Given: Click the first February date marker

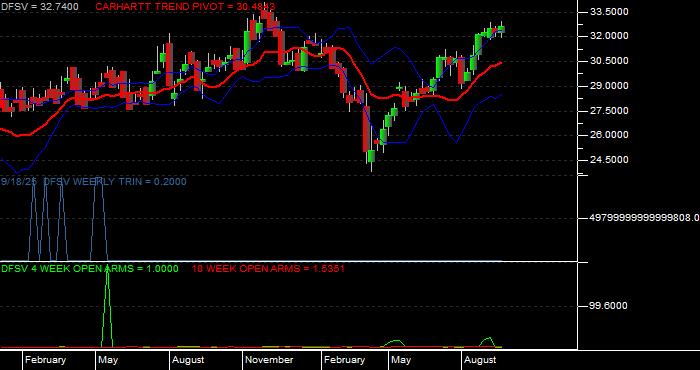Looking at the screenshot, I should pyautogui.click(x=45, y=360).
